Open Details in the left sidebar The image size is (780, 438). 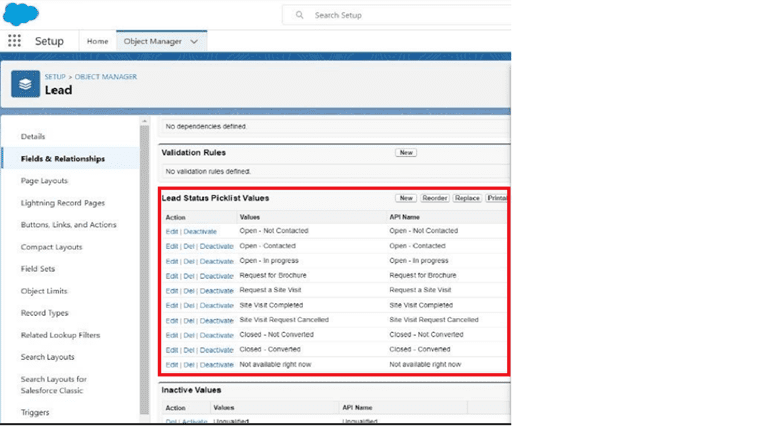click(33, 136)
